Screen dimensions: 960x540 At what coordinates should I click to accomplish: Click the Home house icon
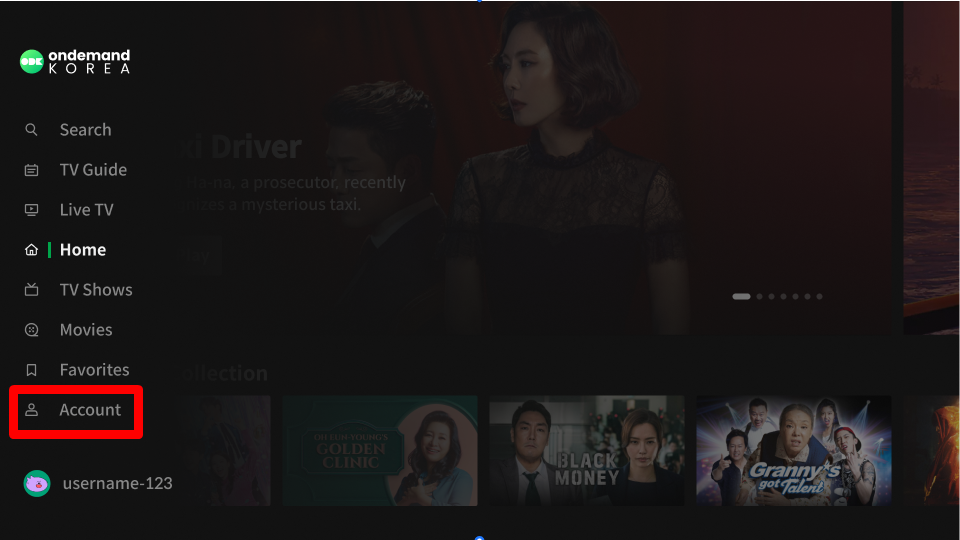[31, 250]
